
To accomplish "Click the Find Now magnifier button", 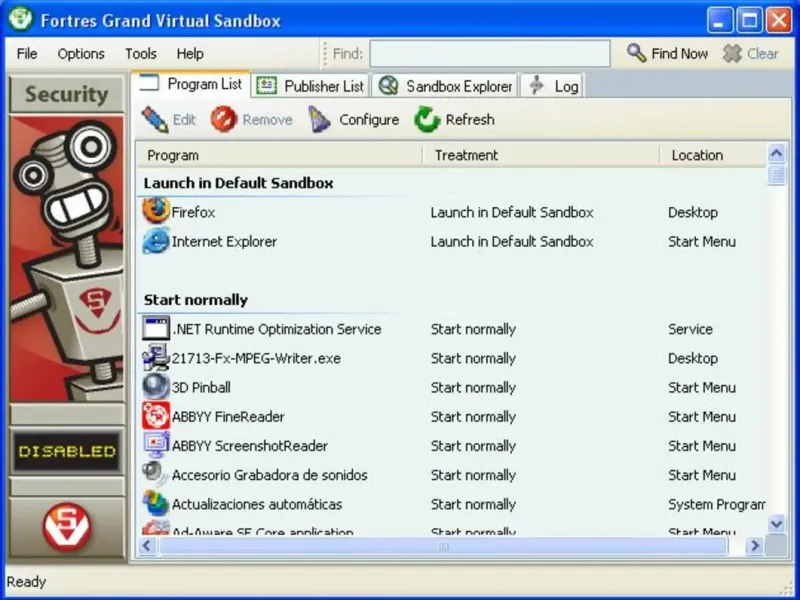I will coord(667,53).
